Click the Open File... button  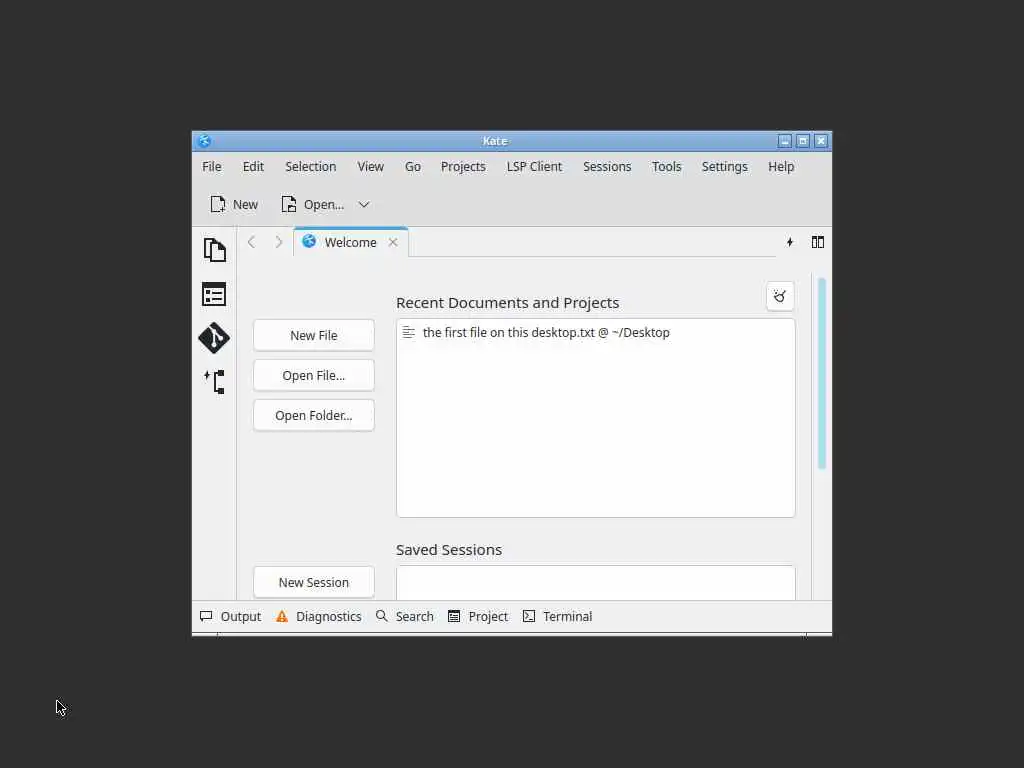click(313, 376)
